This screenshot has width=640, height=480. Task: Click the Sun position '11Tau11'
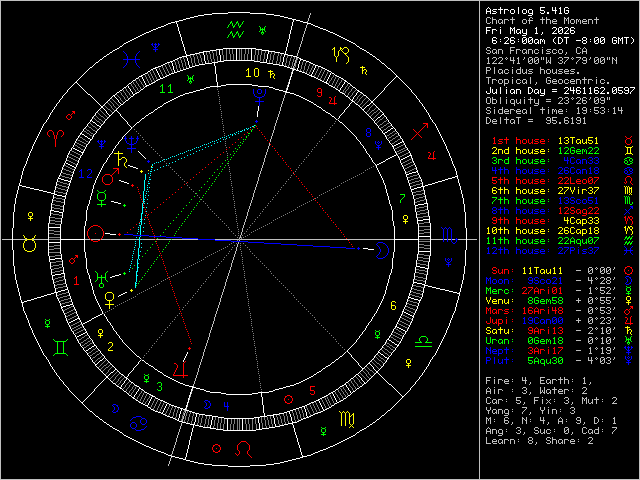point(542,271)
